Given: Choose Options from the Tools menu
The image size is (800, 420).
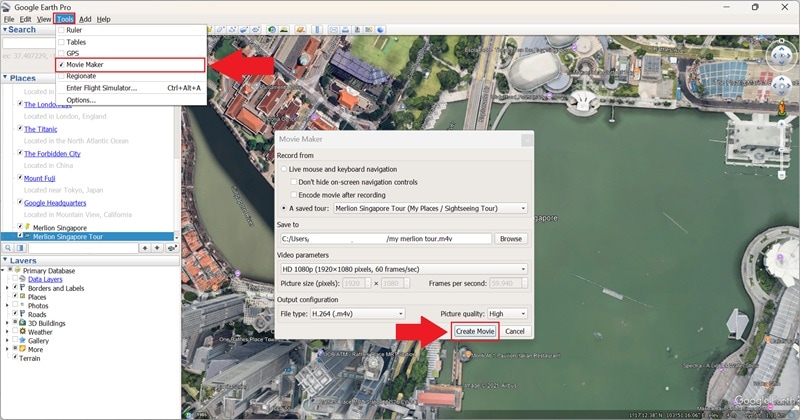Looking at the screenshot, I should 131,100.
